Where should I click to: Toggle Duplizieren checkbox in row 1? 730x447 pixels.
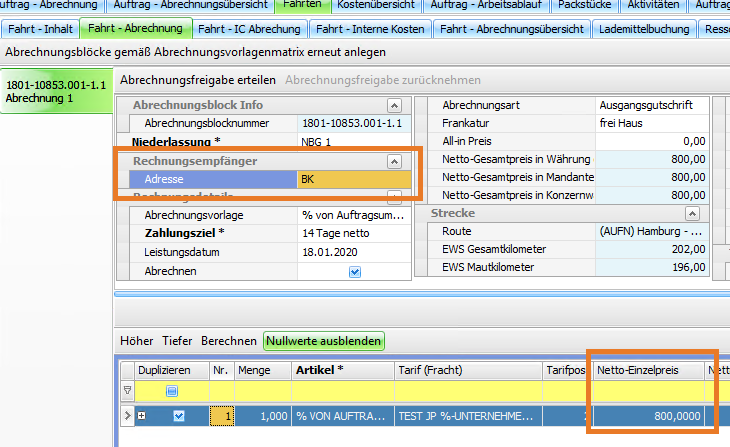pos(179,415)
